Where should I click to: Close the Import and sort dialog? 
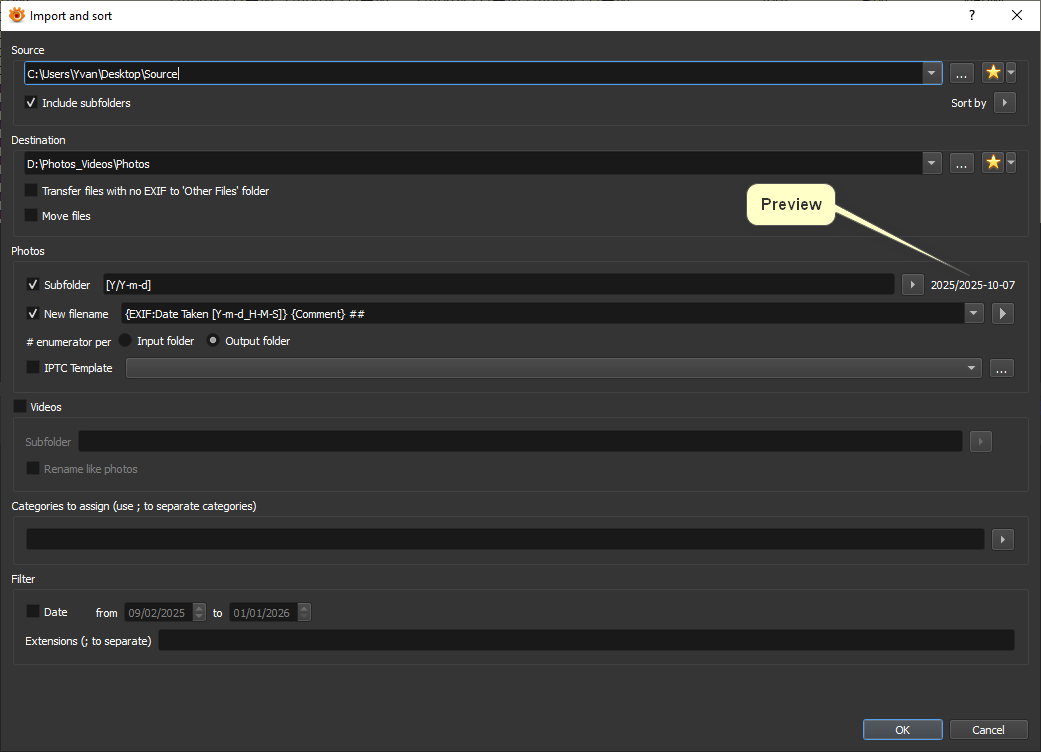1016,15
